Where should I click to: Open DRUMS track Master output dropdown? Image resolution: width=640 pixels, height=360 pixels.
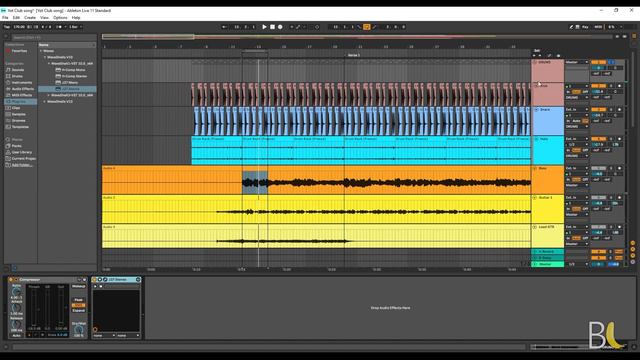point(577,62)
